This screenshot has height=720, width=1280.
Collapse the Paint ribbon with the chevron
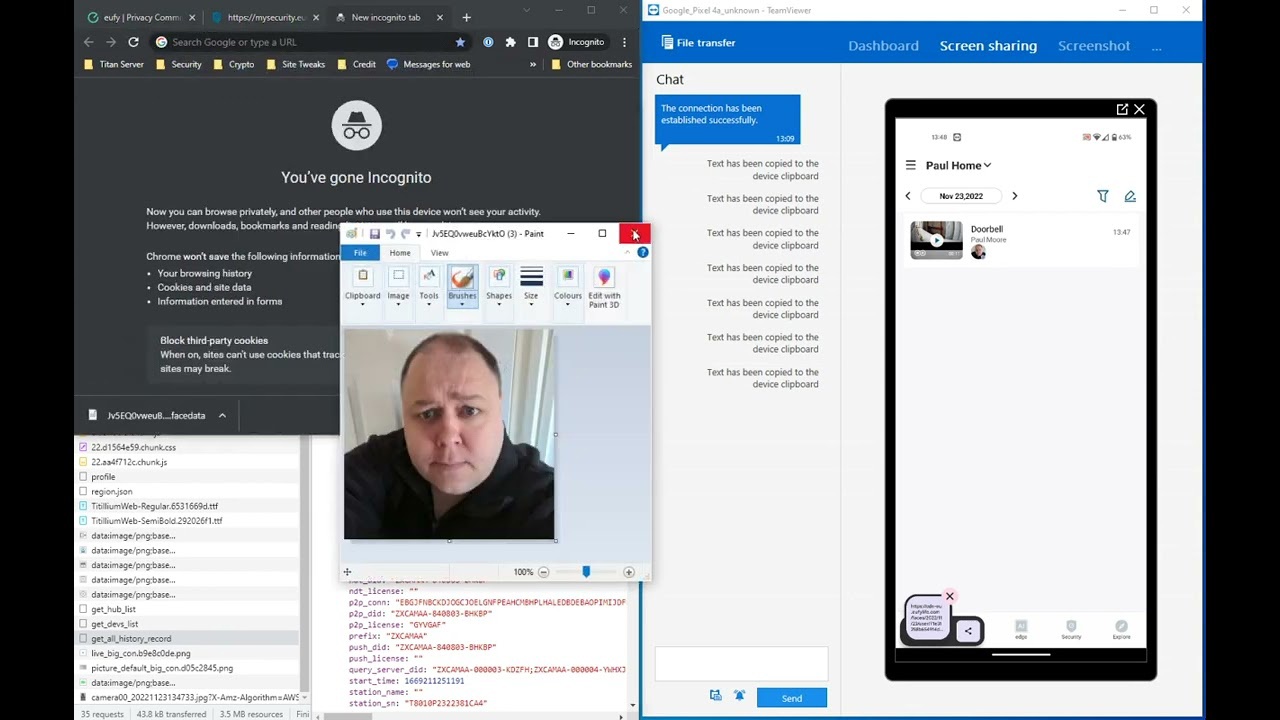pyautogui.click(x=628, y=253)
